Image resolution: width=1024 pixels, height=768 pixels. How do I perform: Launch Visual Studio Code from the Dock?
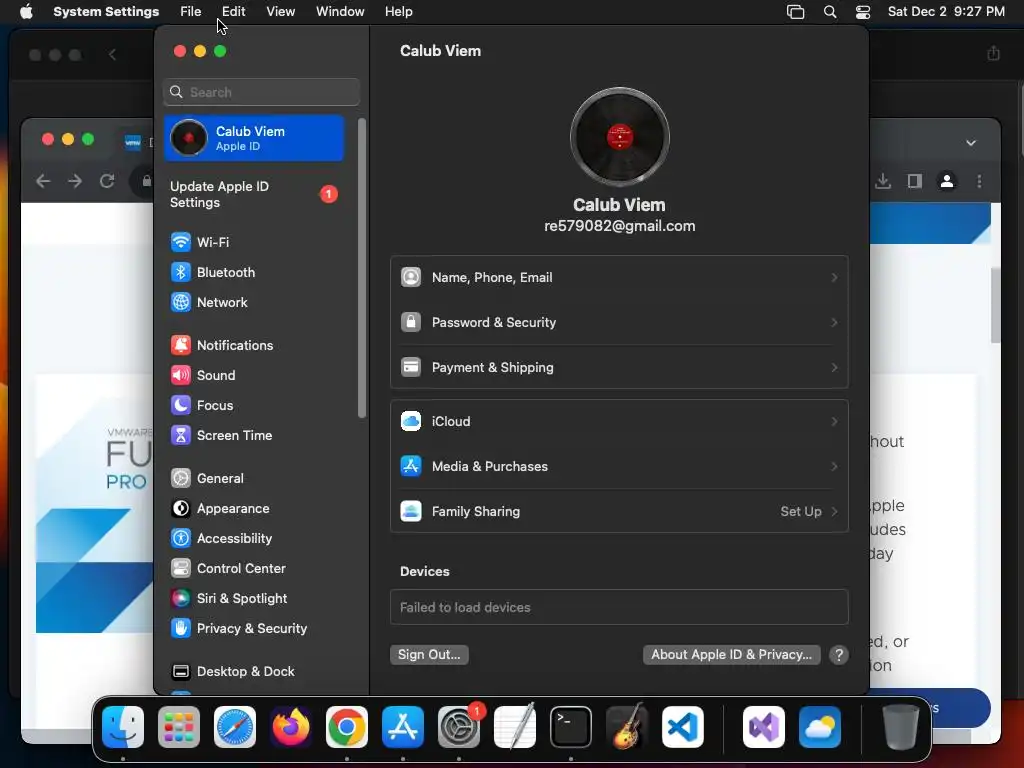(683, 727)
